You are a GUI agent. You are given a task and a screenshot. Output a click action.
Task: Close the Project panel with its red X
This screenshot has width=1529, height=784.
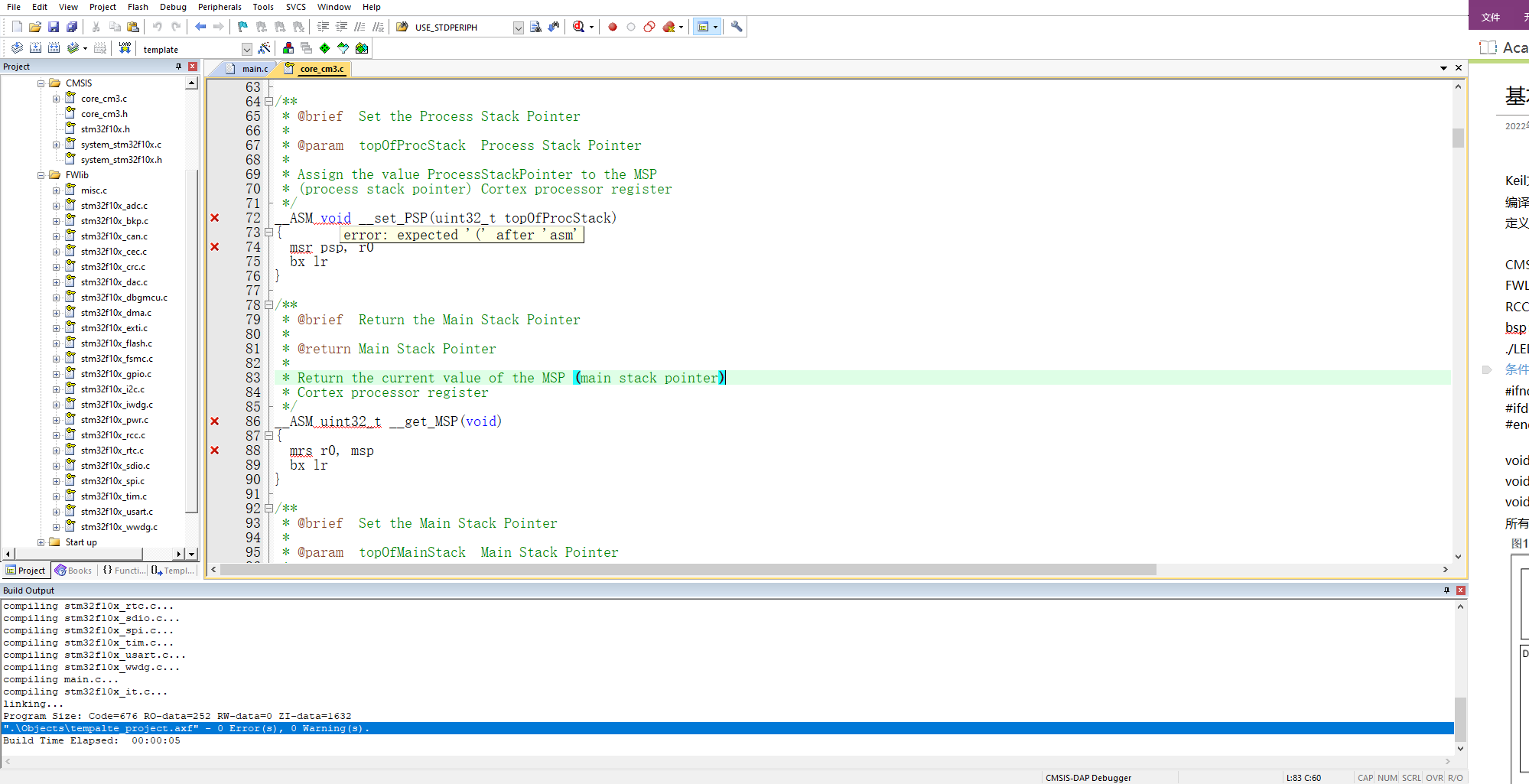coord(193,67)
